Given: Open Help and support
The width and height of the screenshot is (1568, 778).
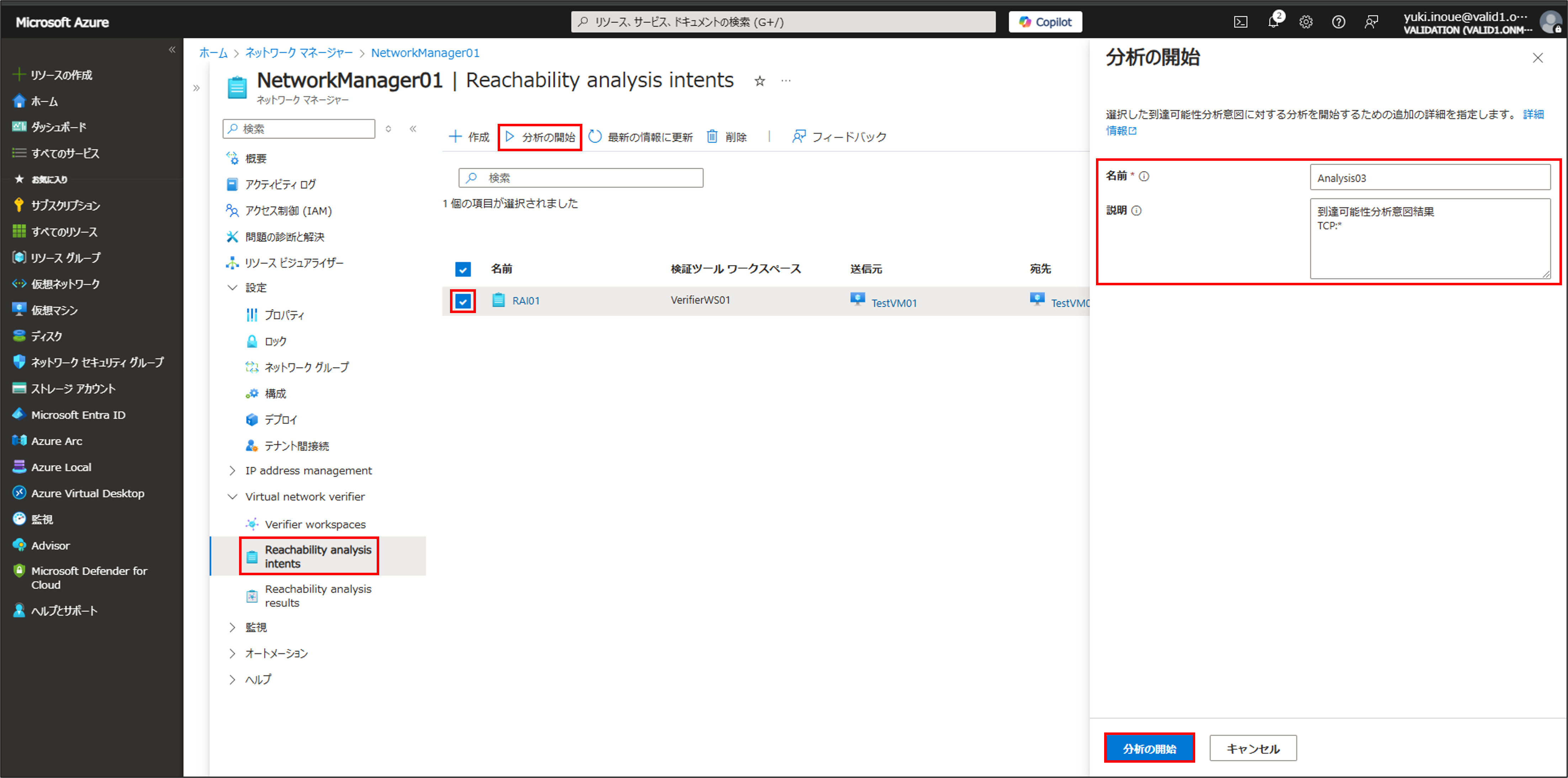Looking at the screenshot, I should point(55,610).
